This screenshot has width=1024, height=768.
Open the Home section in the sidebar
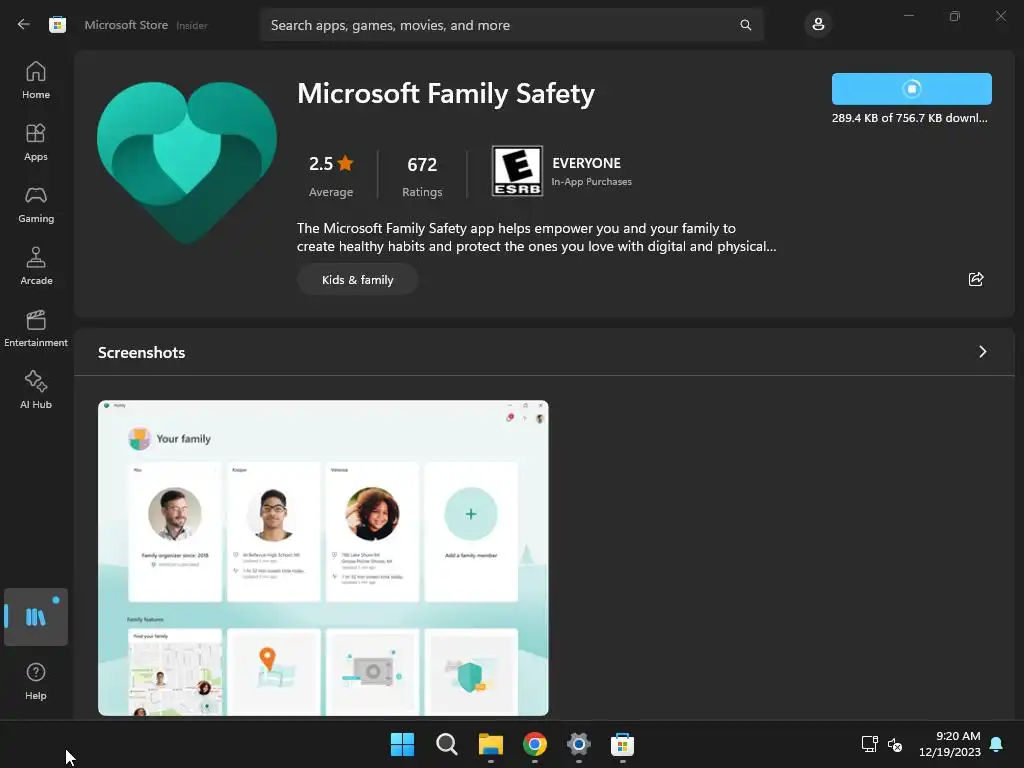point(36,80)
